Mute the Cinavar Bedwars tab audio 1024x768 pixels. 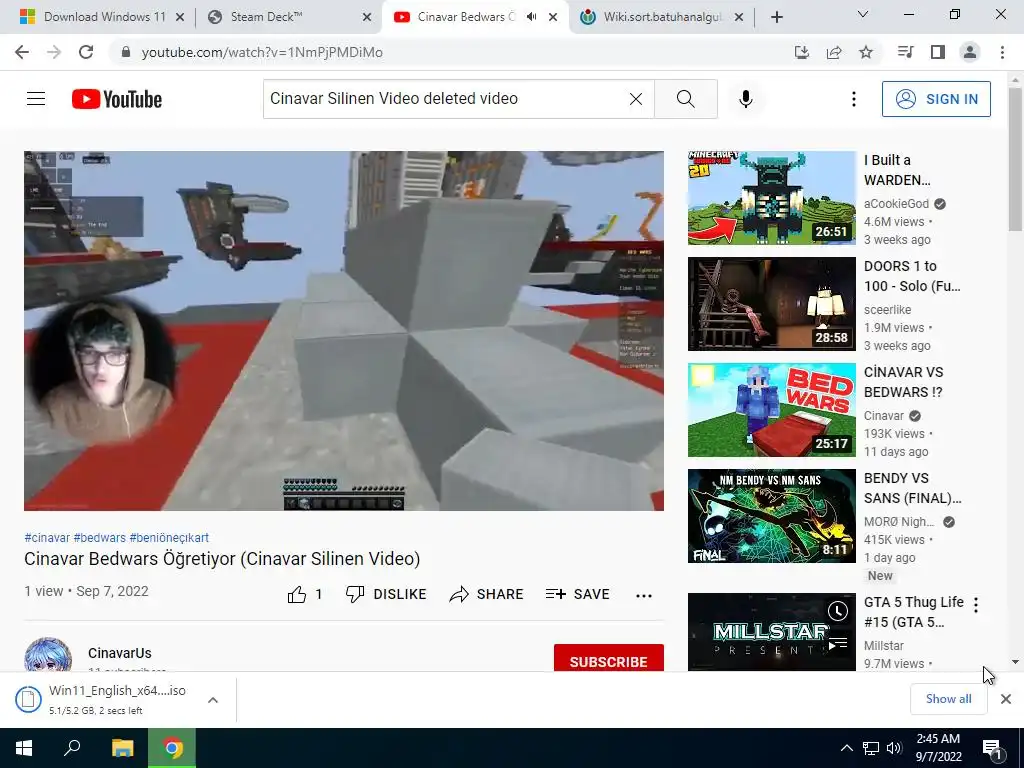coord(532,17)
